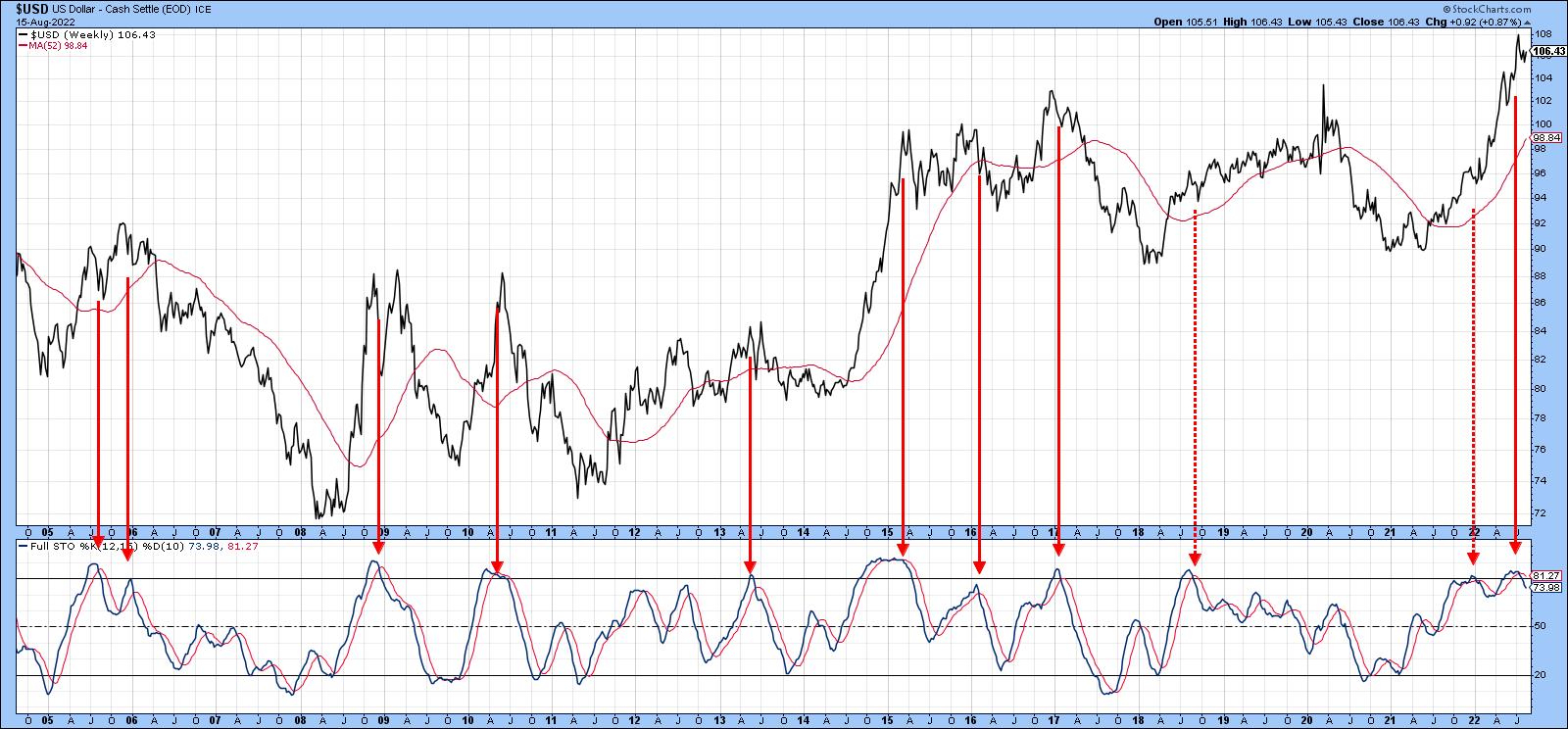Click the 50 level label on stochastic axis
This screenshot has width=1568, height=729.
click(x=1540, y=626)
